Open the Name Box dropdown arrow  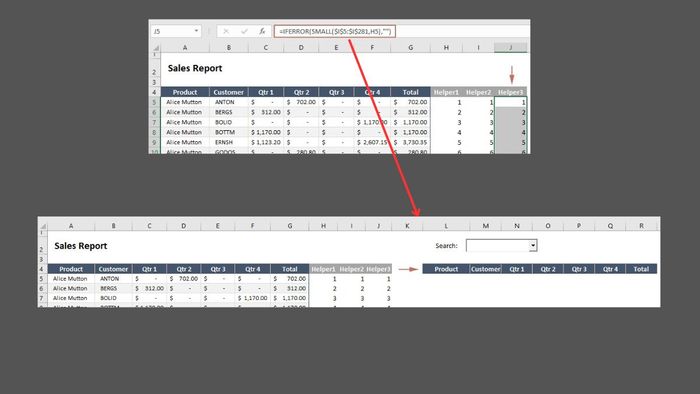(196, 31)
